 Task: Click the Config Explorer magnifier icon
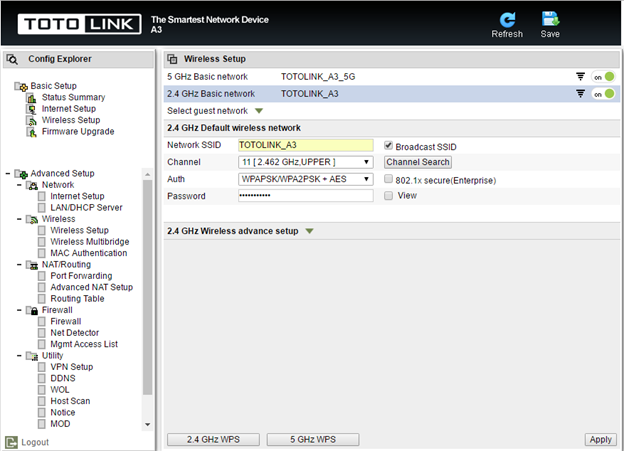12,59
